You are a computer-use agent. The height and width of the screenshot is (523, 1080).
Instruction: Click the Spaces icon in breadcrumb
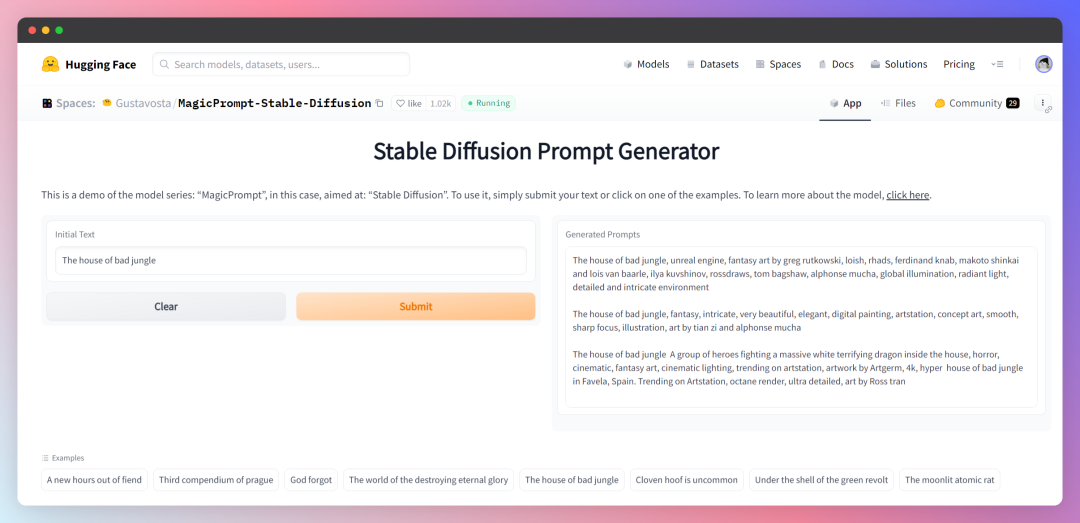(x=47, y=103)
